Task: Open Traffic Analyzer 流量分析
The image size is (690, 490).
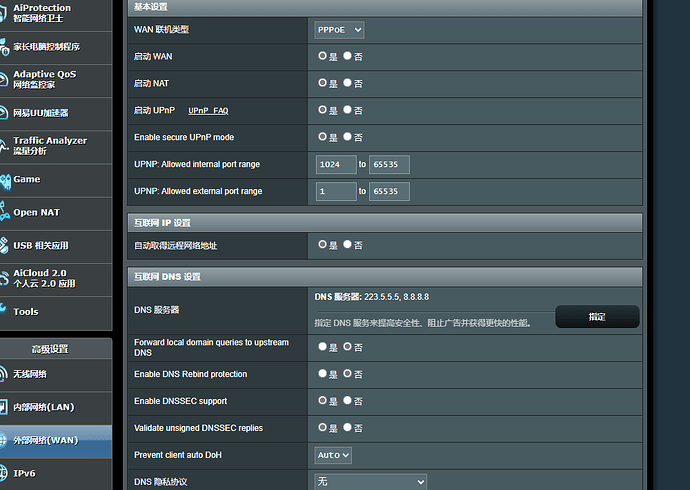Action: (49, 146)
